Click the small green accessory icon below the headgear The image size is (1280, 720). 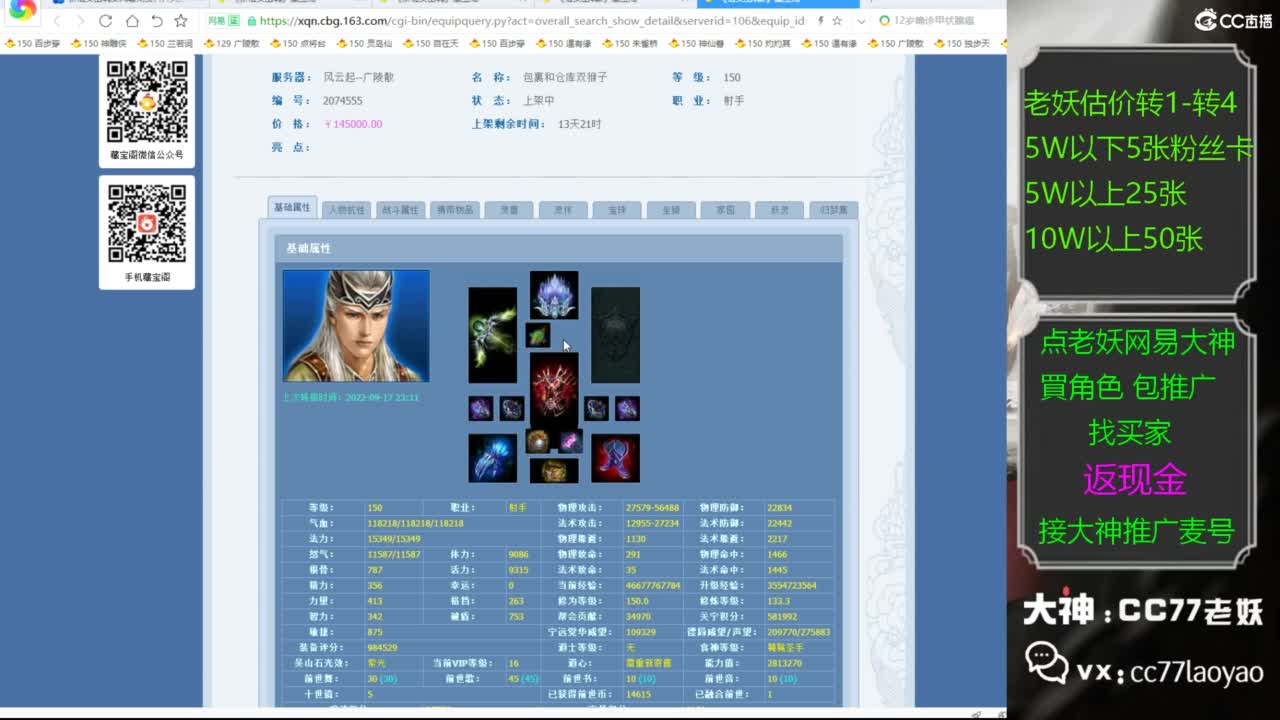(538, 335)
